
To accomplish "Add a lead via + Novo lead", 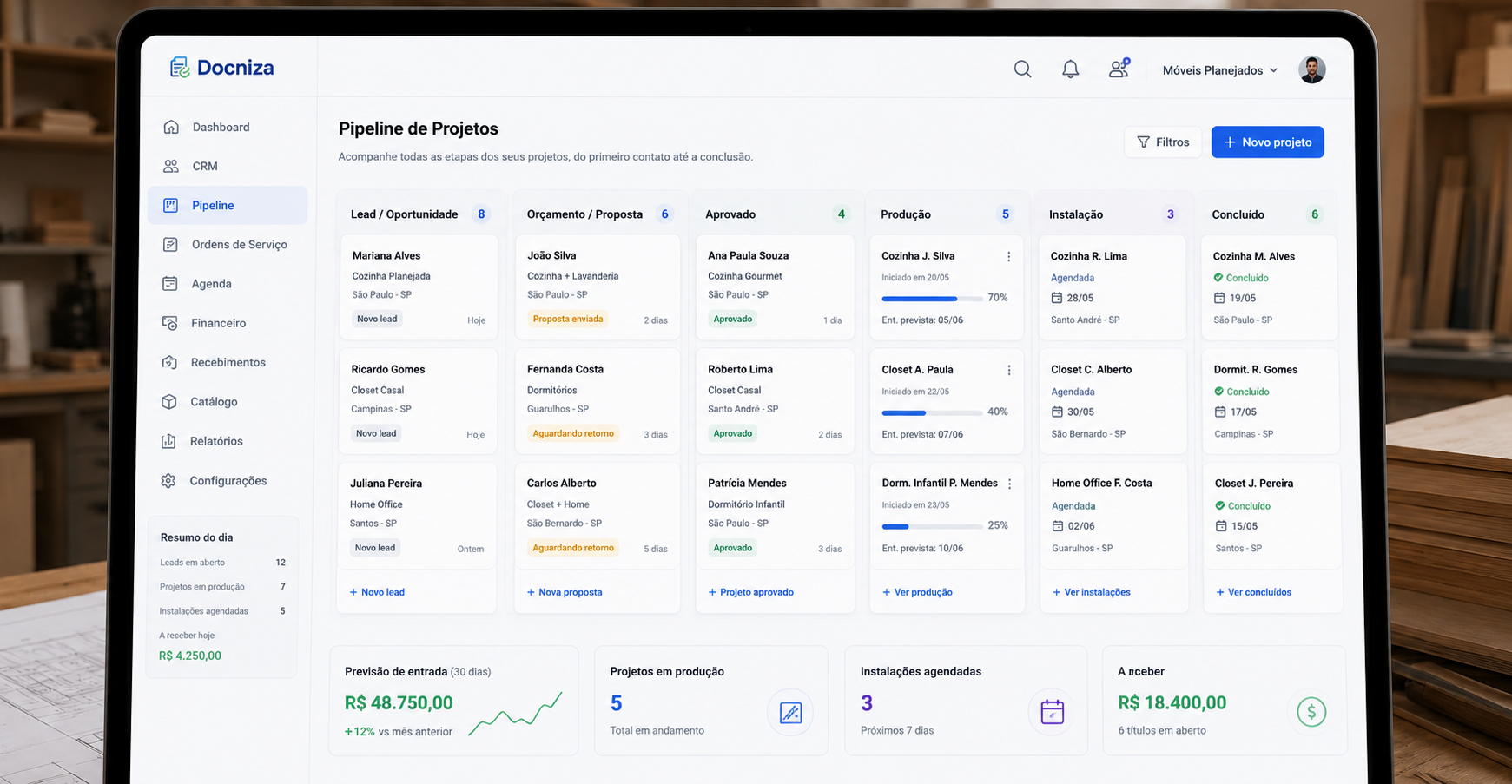I will 377,592.
